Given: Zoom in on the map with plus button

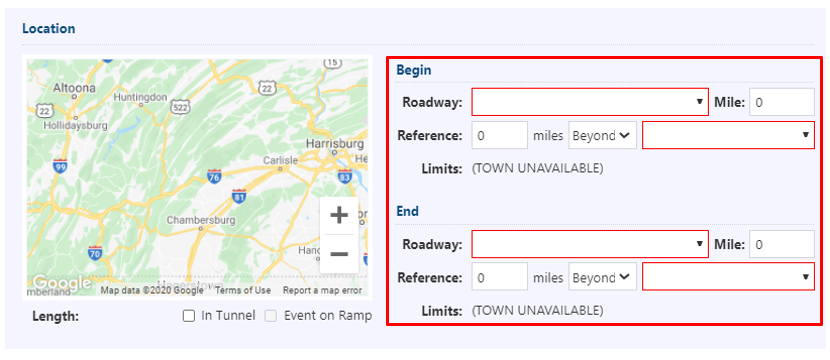Looking at the screenshot, I should [x=339, y=215].
